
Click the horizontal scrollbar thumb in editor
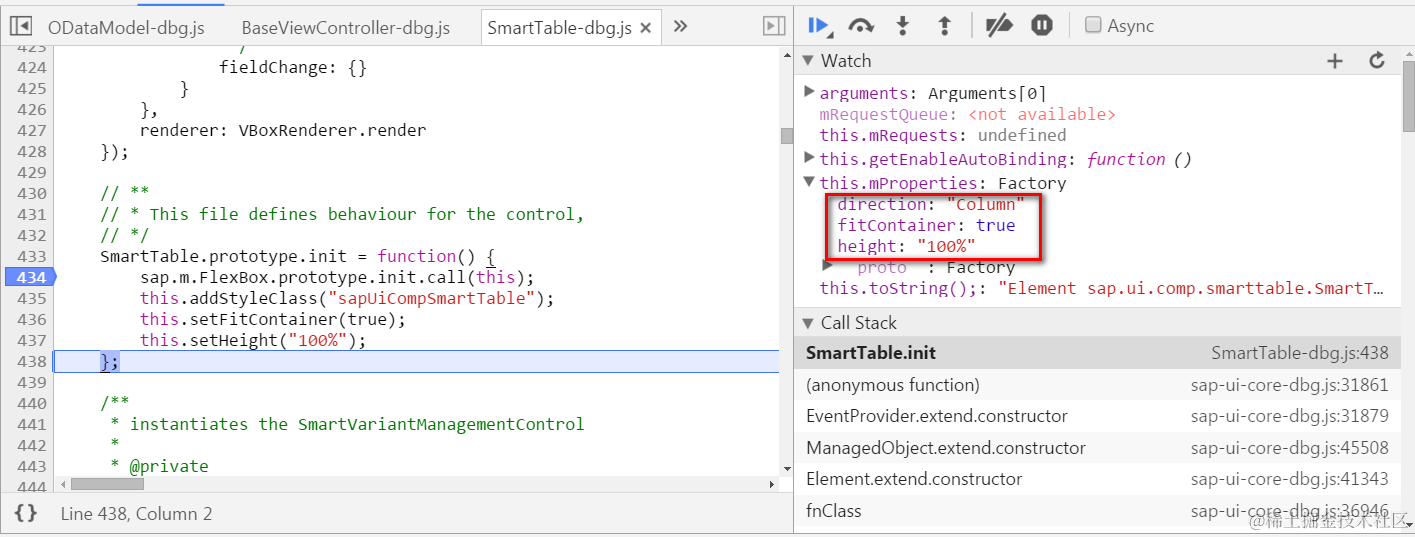pyautogui.click(x=107, y=484)
